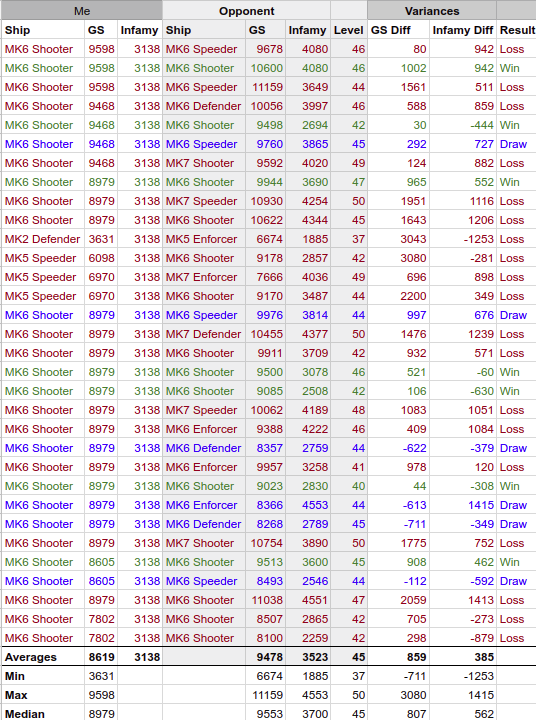
Task: Select the 'Averages' row label cell
Action: [x=43, y=657]
